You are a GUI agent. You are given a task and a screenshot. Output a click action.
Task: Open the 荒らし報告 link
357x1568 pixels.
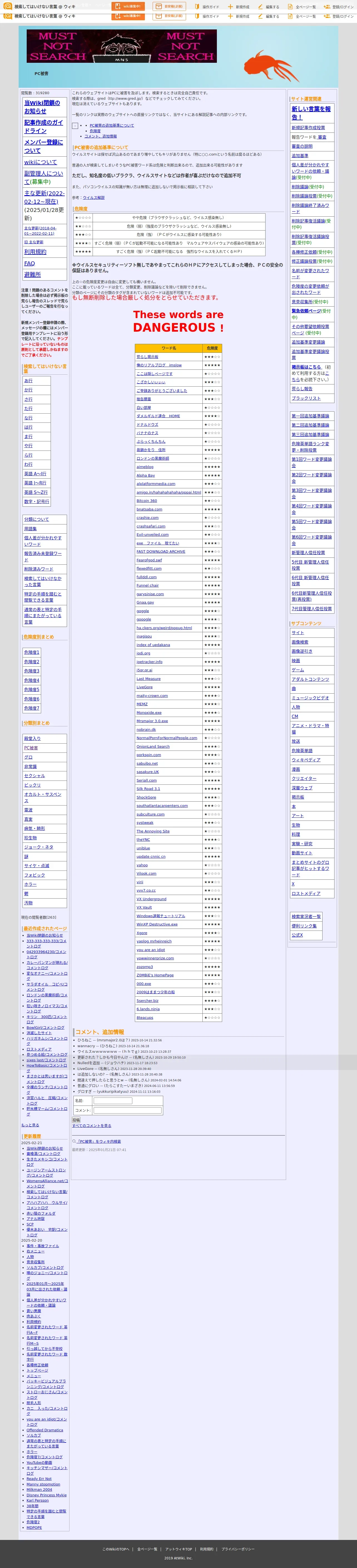click(x=302, y=388)
